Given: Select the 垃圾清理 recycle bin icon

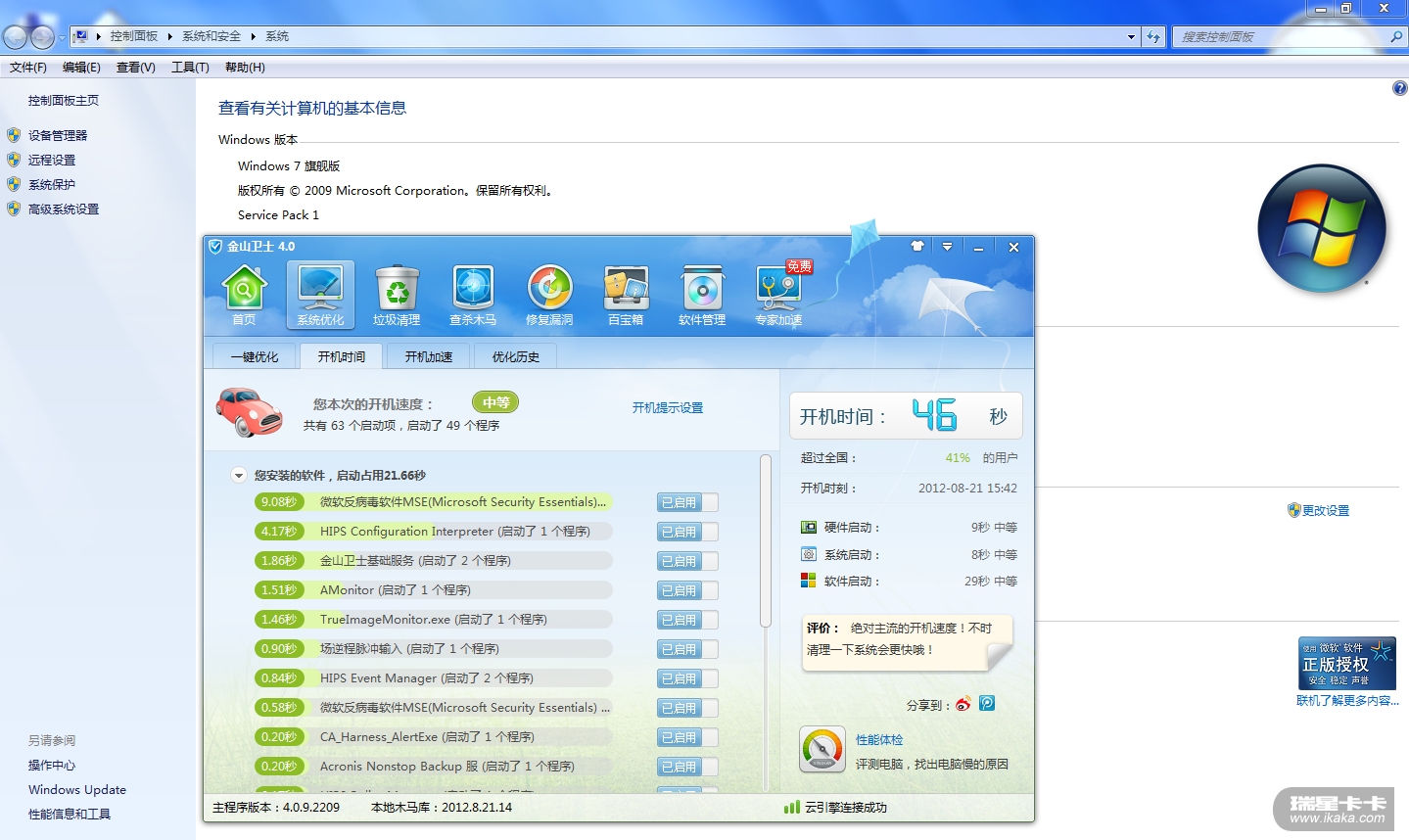Looking at the screenshot, I should pos(397,295).
